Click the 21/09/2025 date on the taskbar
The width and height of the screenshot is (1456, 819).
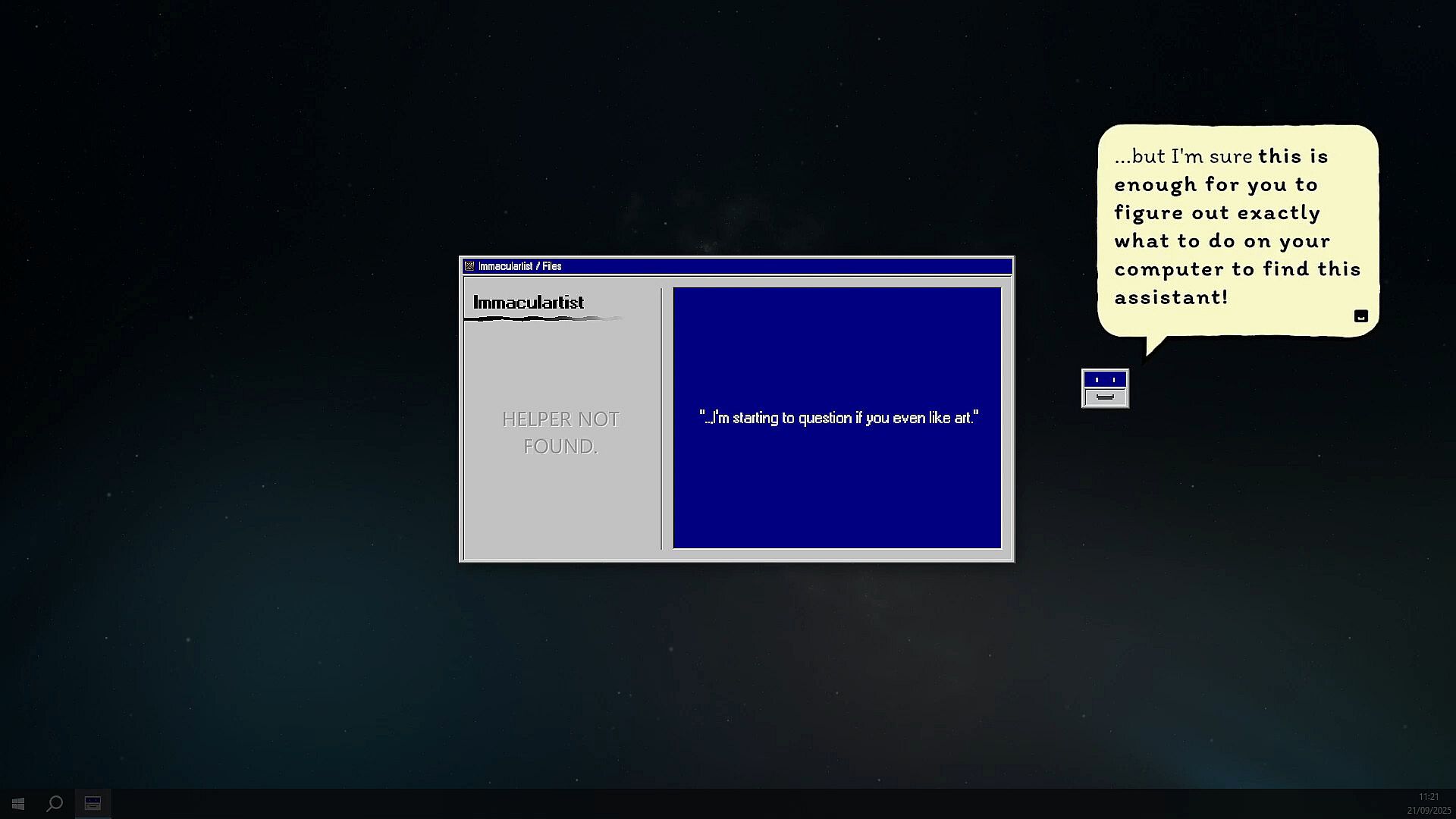tap(1429, 811)
